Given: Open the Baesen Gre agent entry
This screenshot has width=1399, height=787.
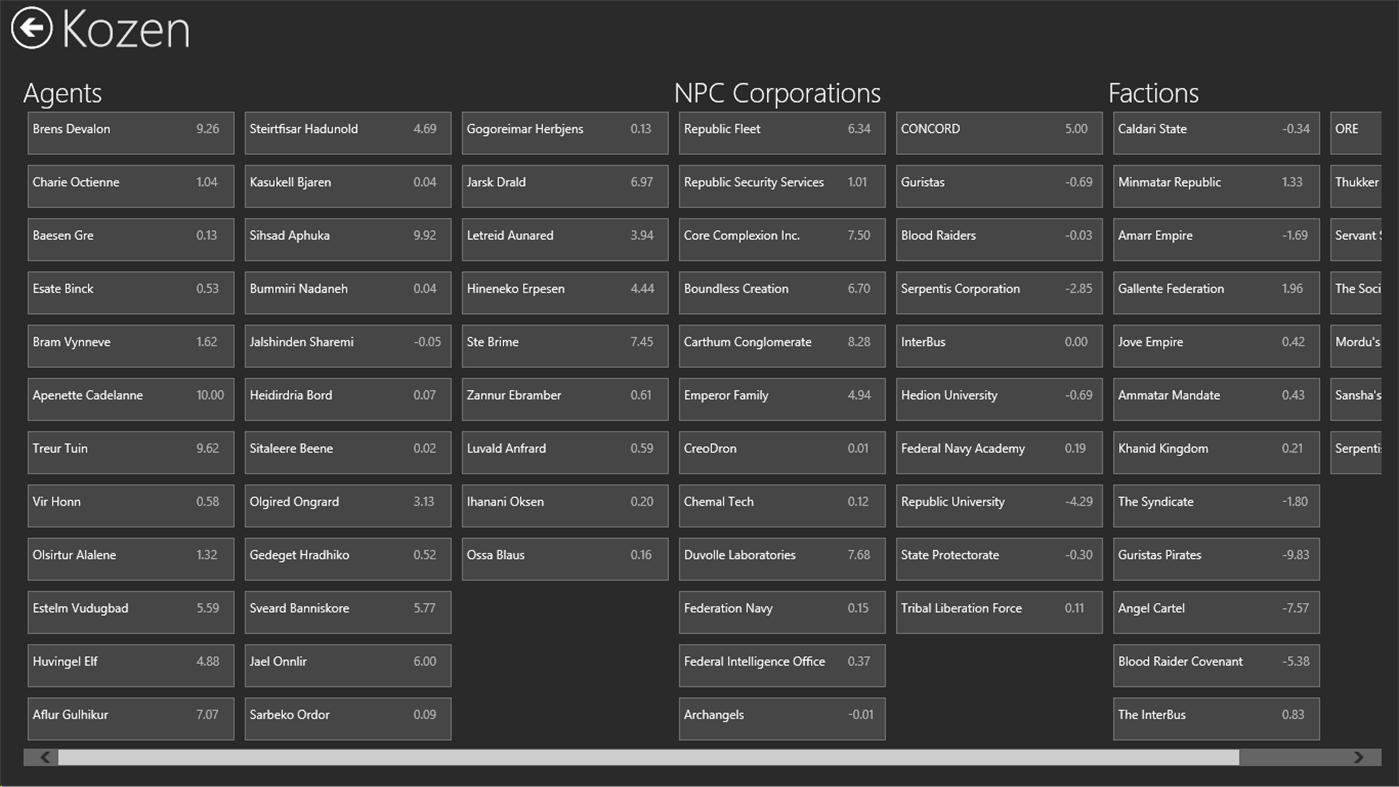Looking at the screenshot, I should 131,239.
